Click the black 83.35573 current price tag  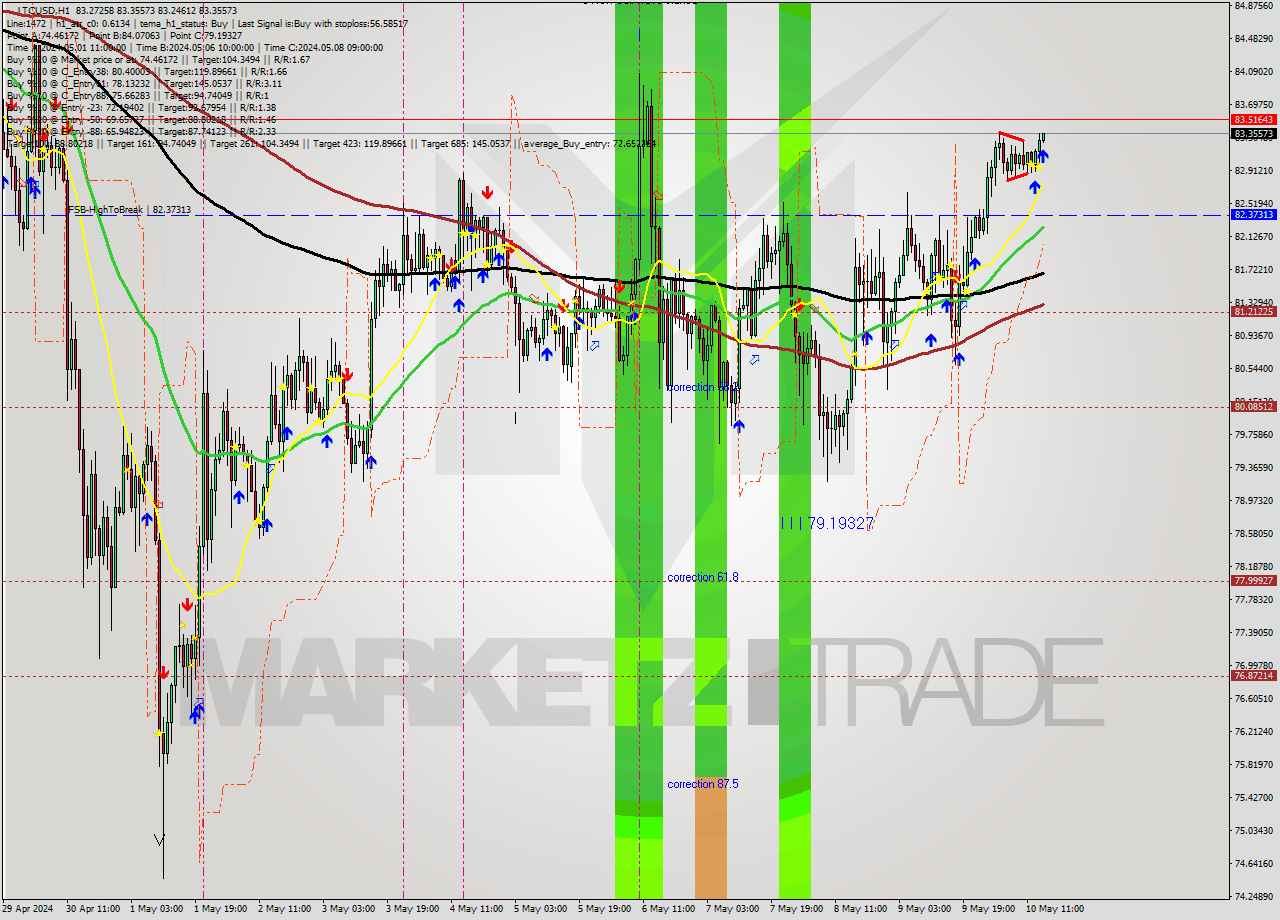click(1254, 133)
